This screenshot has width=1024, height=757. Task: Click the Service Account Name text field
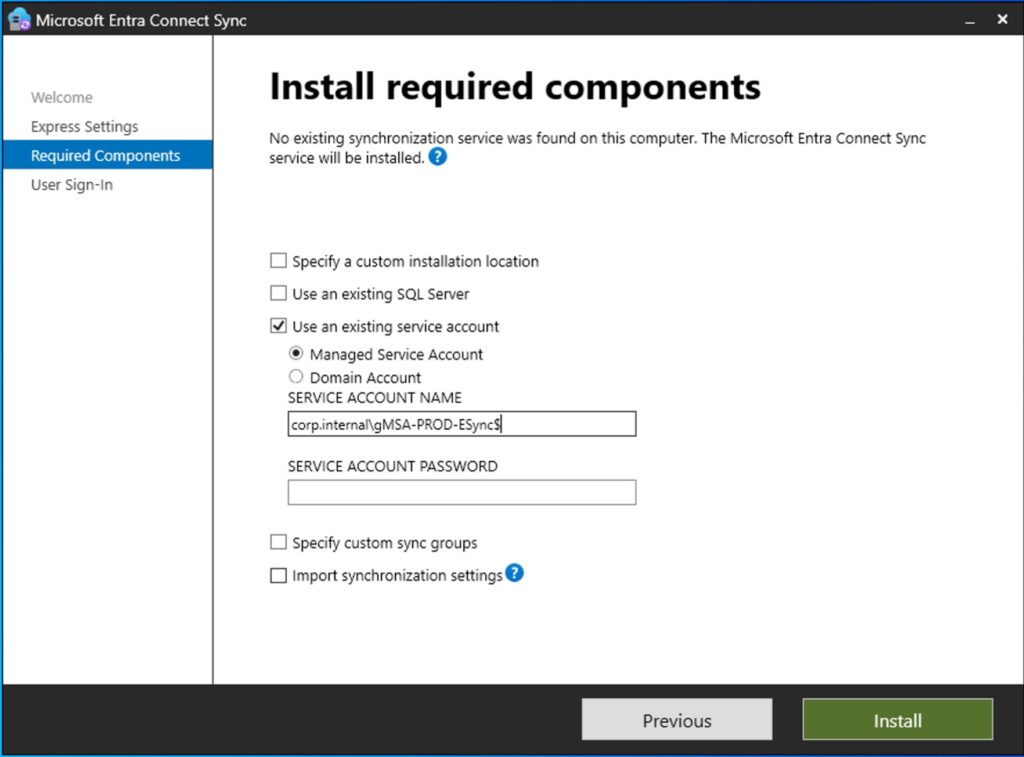[x=461, y=424]
